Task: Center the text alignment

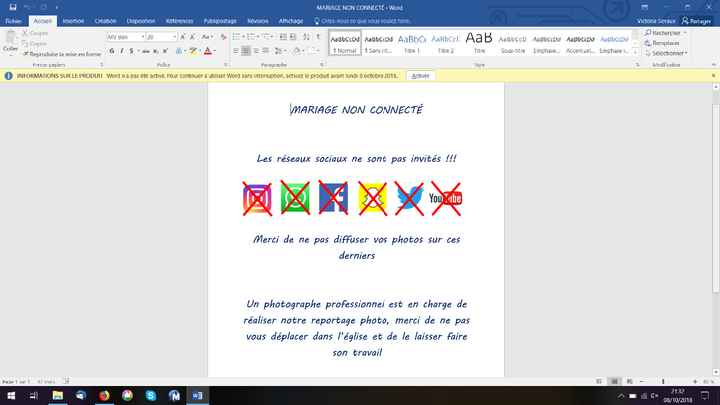Action: (x=246, y=51)
